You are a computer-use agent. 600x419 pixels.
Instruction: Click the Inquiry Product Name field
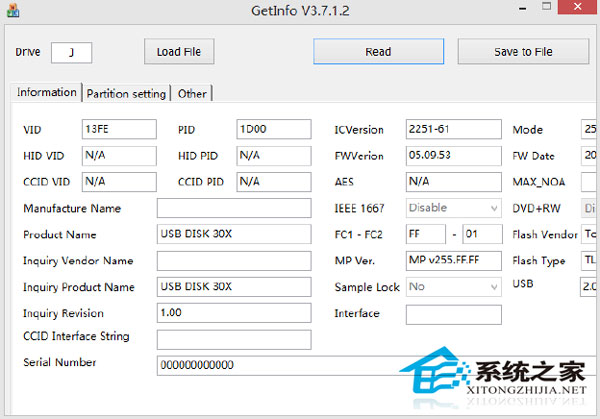(x=234, y=287)
